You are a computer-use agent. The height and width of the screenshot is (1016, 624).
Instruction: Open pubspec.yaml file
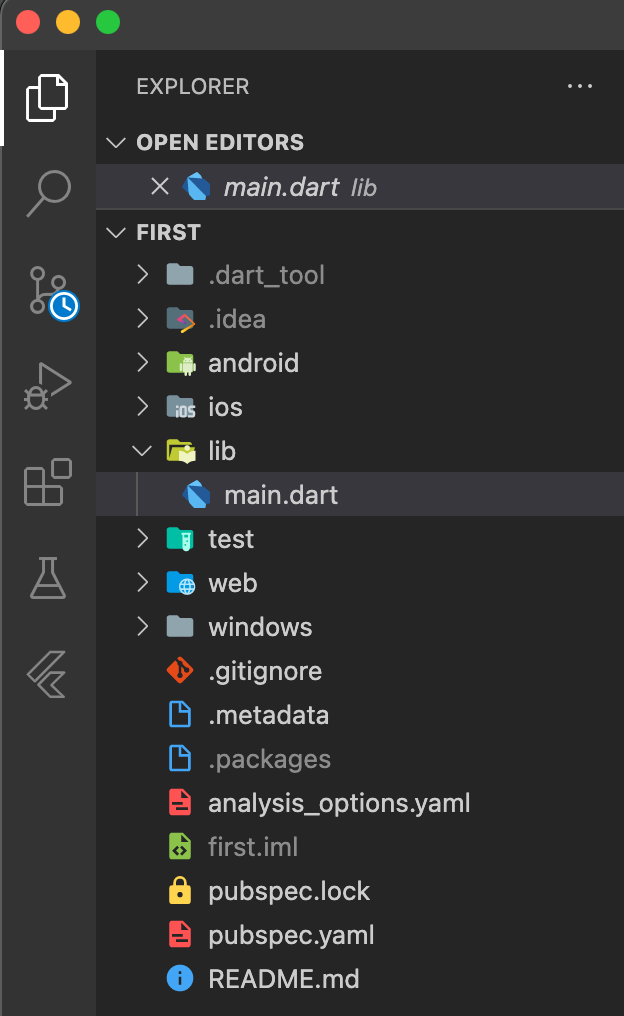tap(291, 935)
